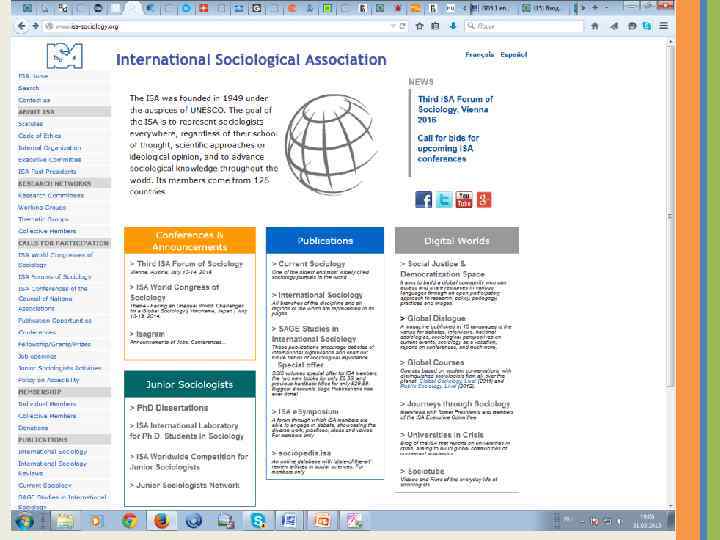This screenshot has height=540, width=720.
Task: Click the browser Back arrow button
Action: pyautogui.click(x=21, y=26)
